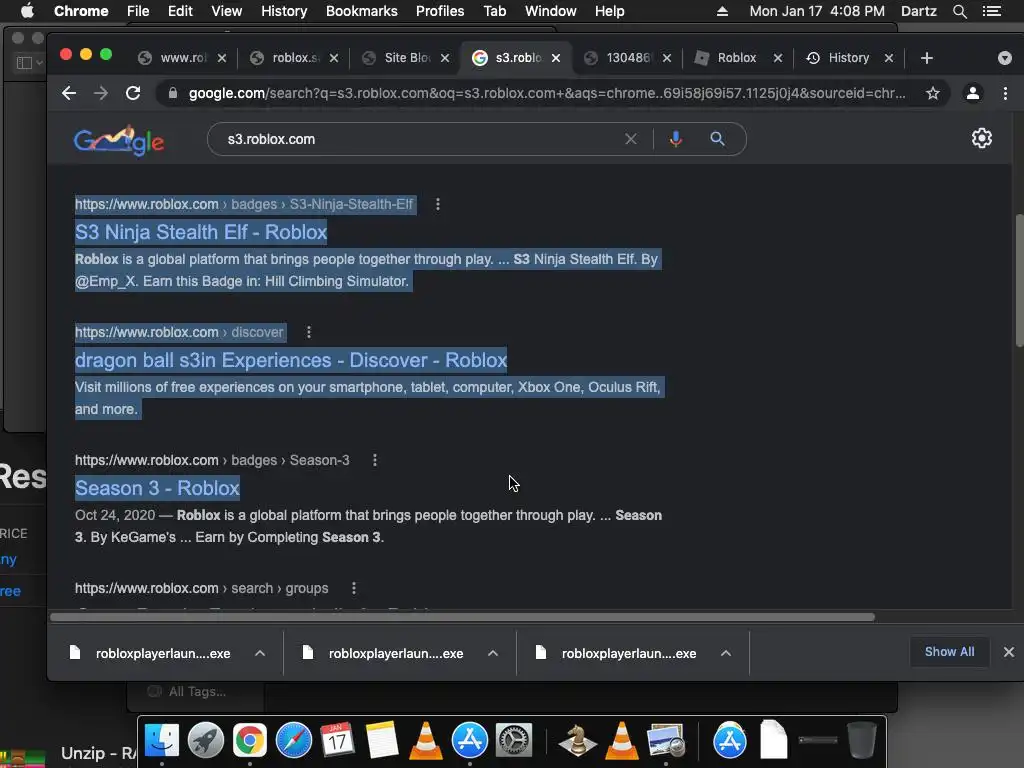Open Trash from the Dock
This screenshot has height=768, width=1024.
[x=862, y=741]
